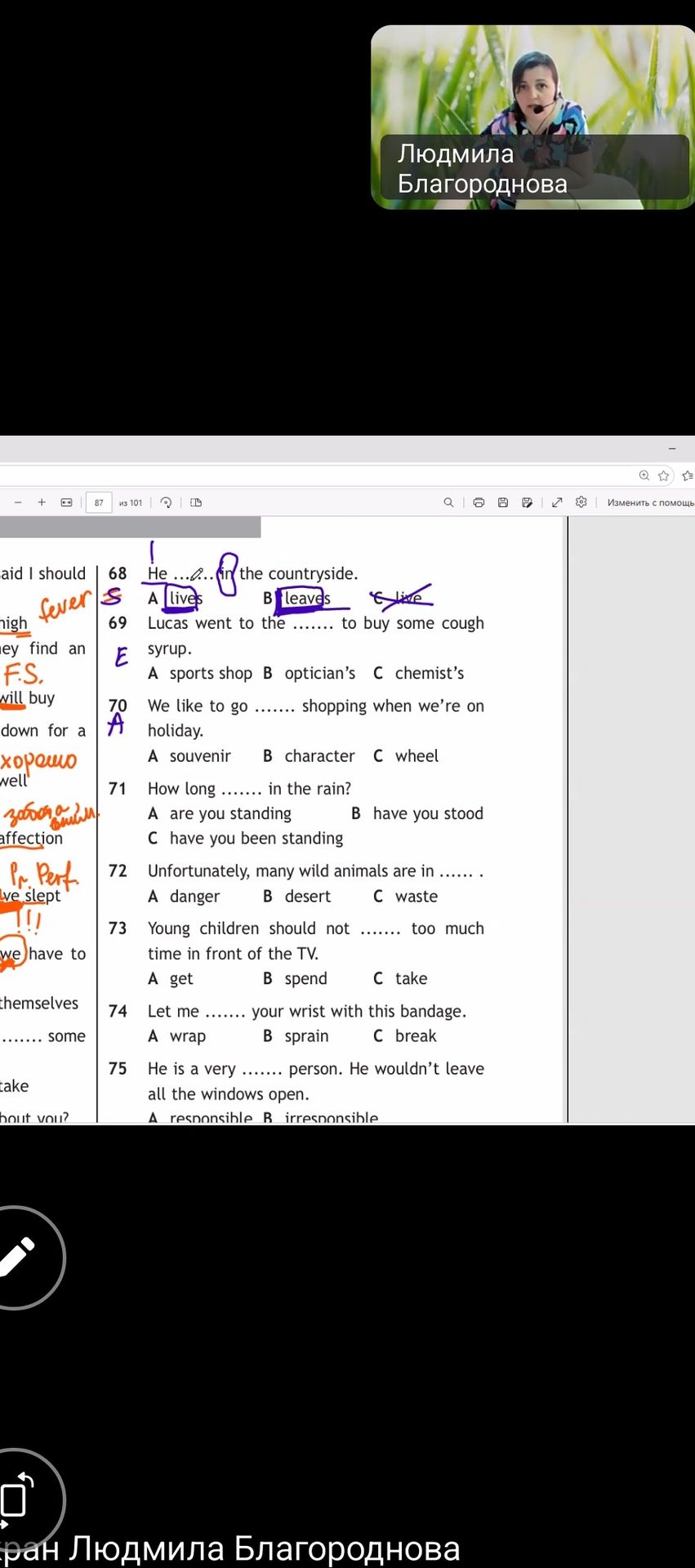Zoom in the PDF document
This screenshot has height=1568, width=695.
42,502
